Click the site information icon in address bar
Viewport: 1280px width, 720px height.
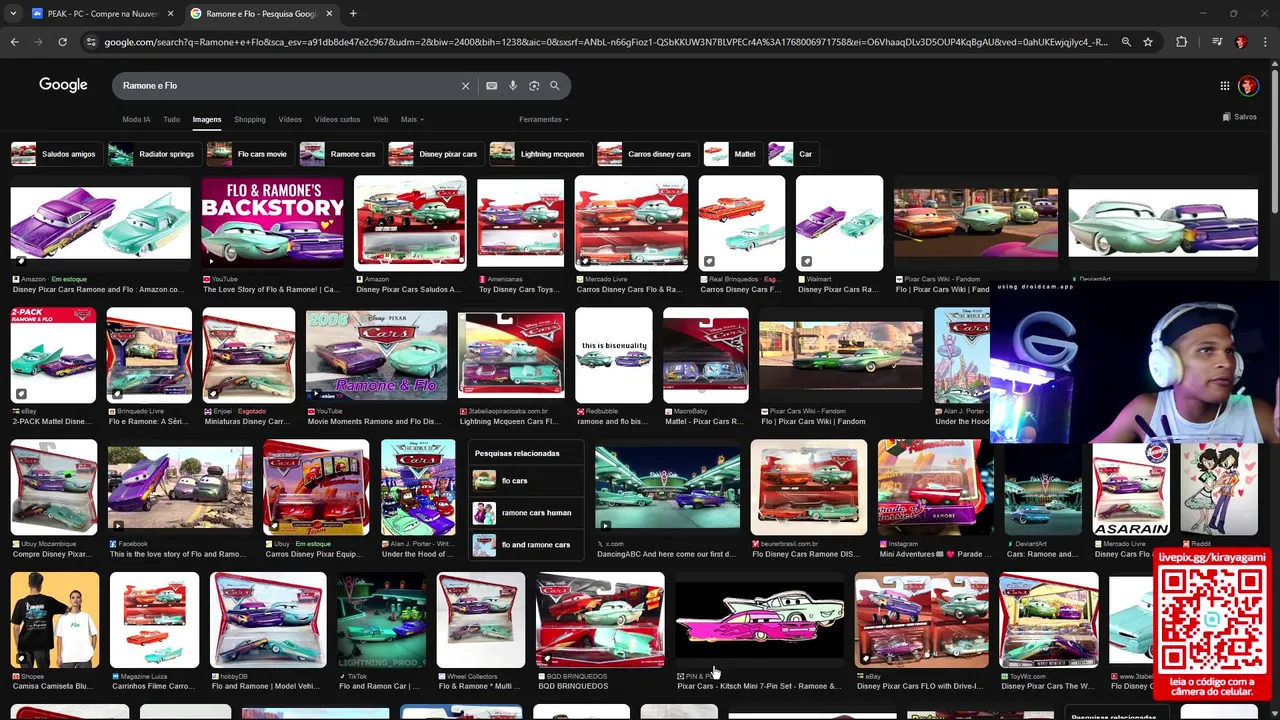[91, 42]
